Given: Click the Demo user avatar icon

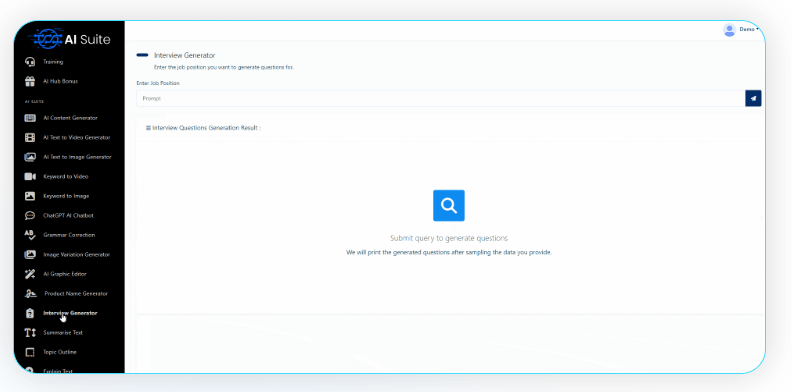Looking at the screenshot, I should pos(729,30).
